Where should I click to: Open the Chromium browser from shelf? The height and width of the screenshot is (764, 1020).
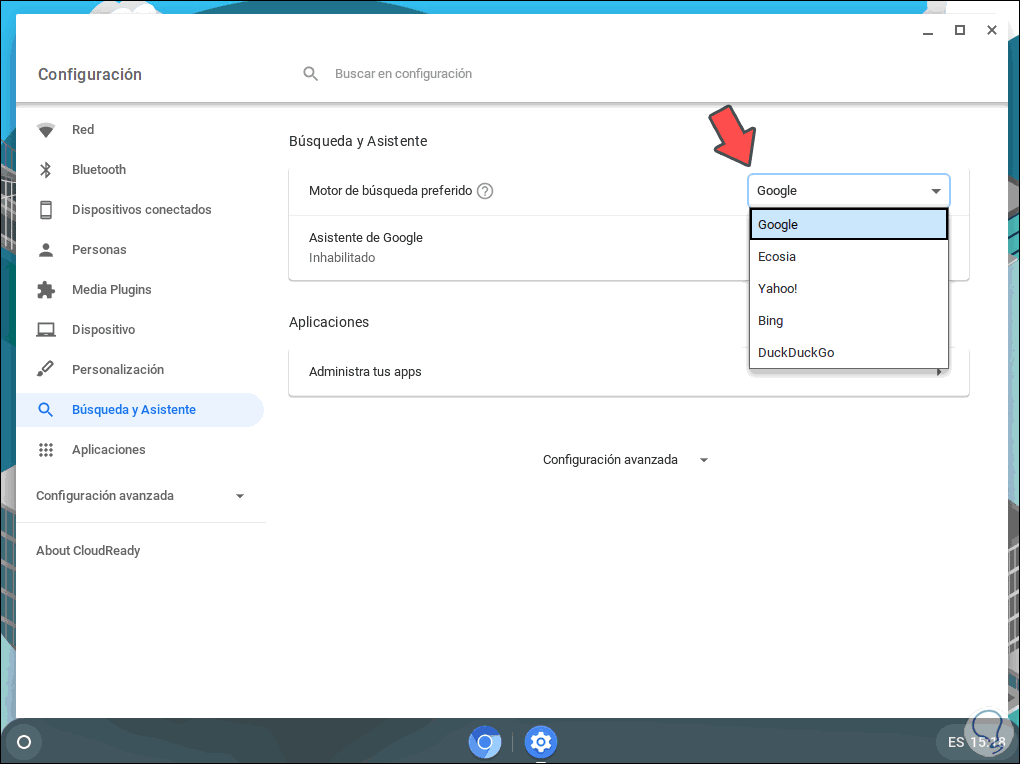point(485,742)
